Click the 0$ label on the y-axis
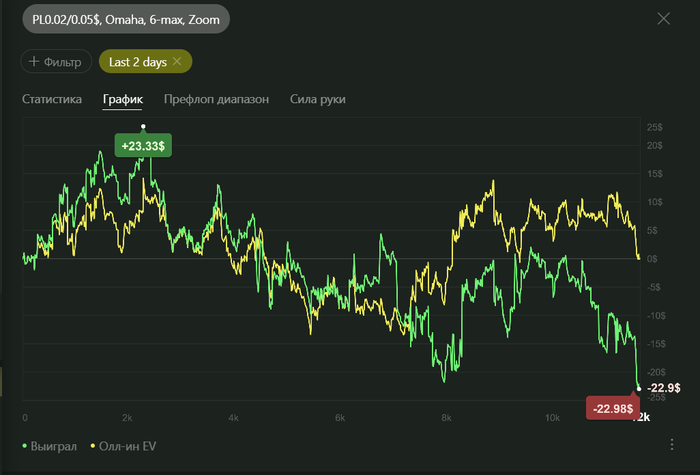This screenshot has width=700, height=475. click(653, 259)
